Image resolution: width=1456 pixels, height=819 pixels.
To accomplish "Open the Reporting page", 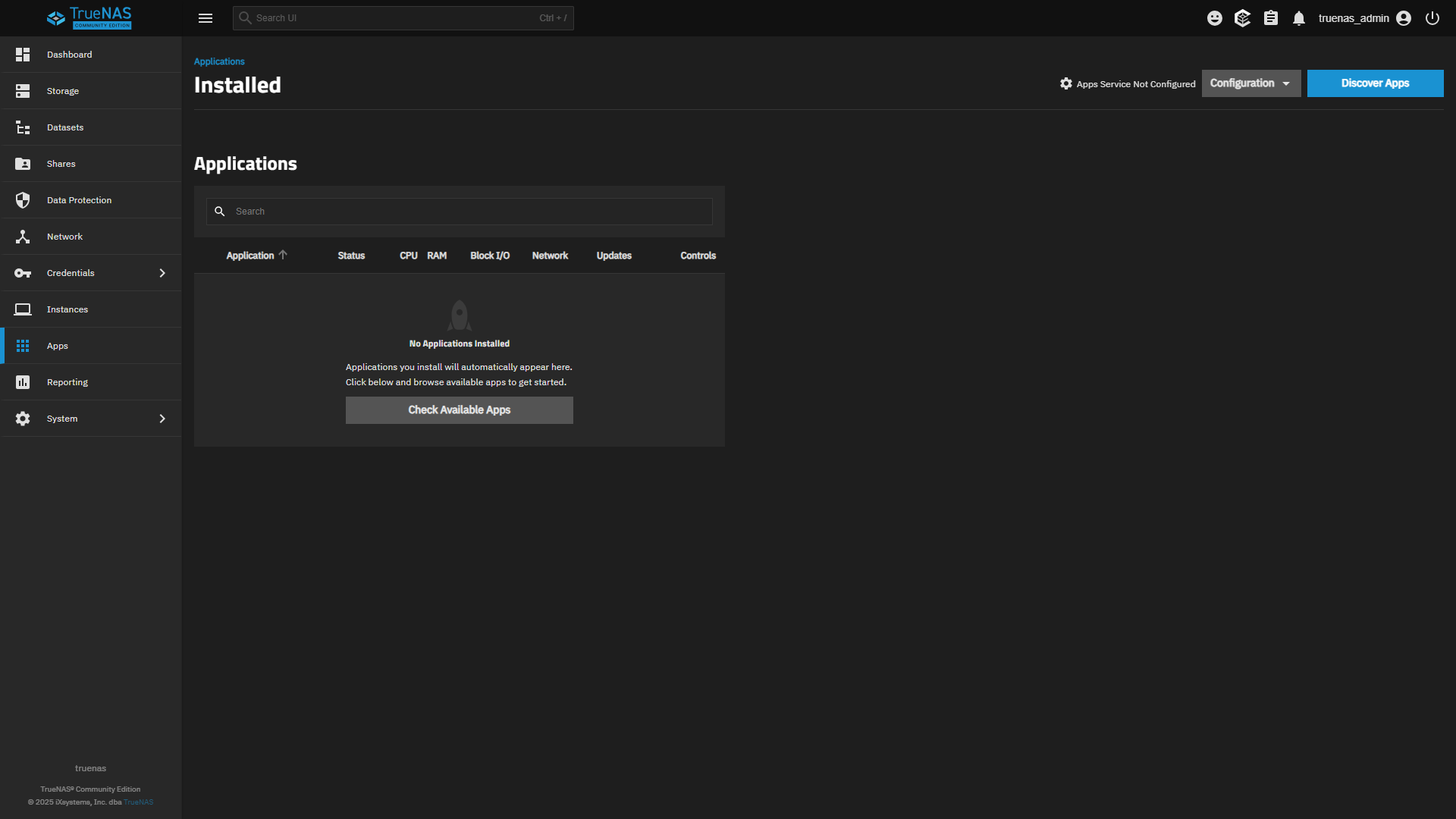I will 67,382.
